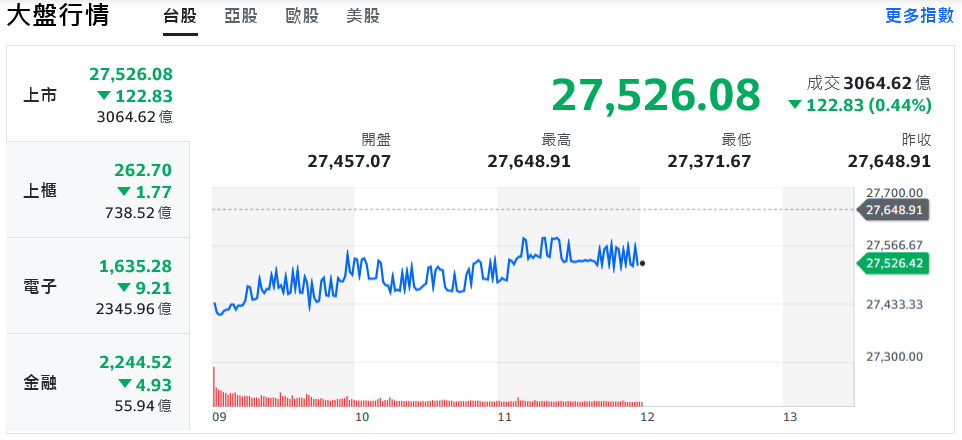Open the 更多指數 link
This screenshot has height=440, width=962.
tap(919, 17)
